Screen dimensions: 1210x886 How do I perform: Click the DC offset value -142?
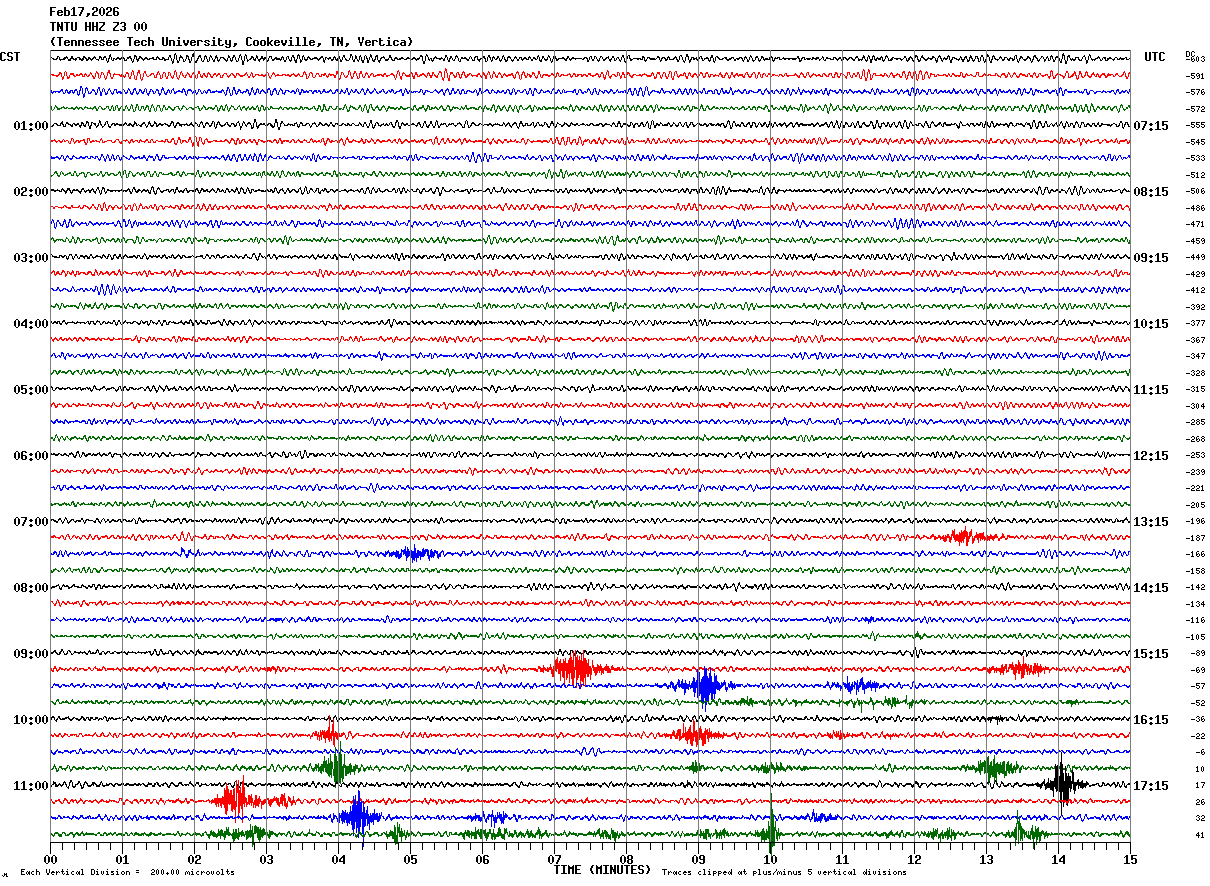(x=1195, y=587)
